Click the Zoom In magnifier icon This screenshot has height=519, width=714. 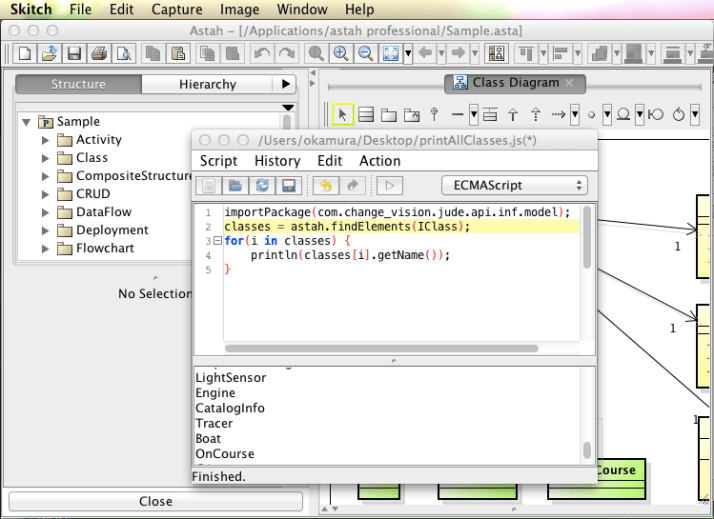click(341, 54)
